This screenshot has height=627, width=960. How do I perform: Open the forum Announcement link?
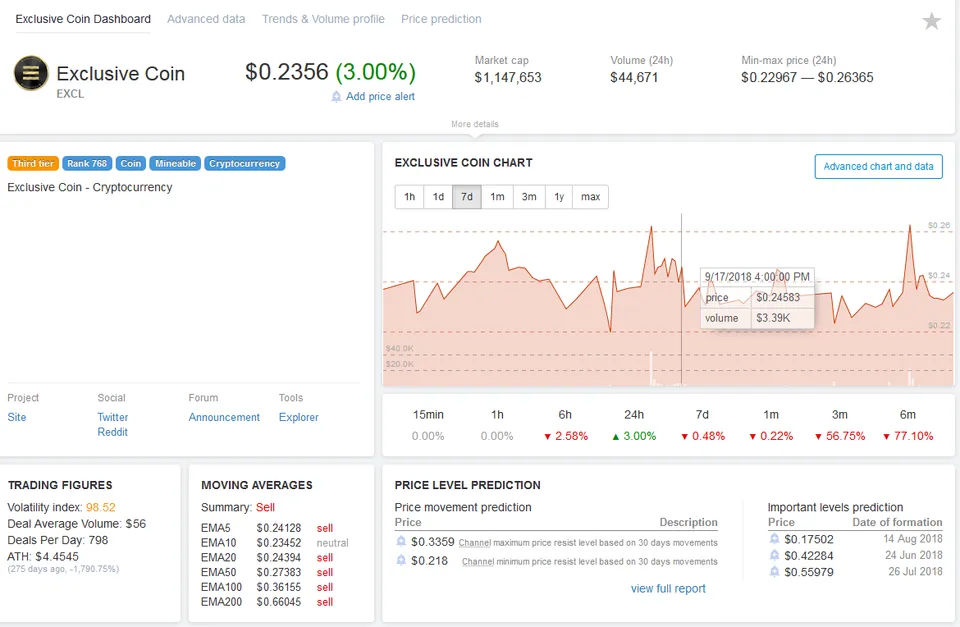coord(224,417)
